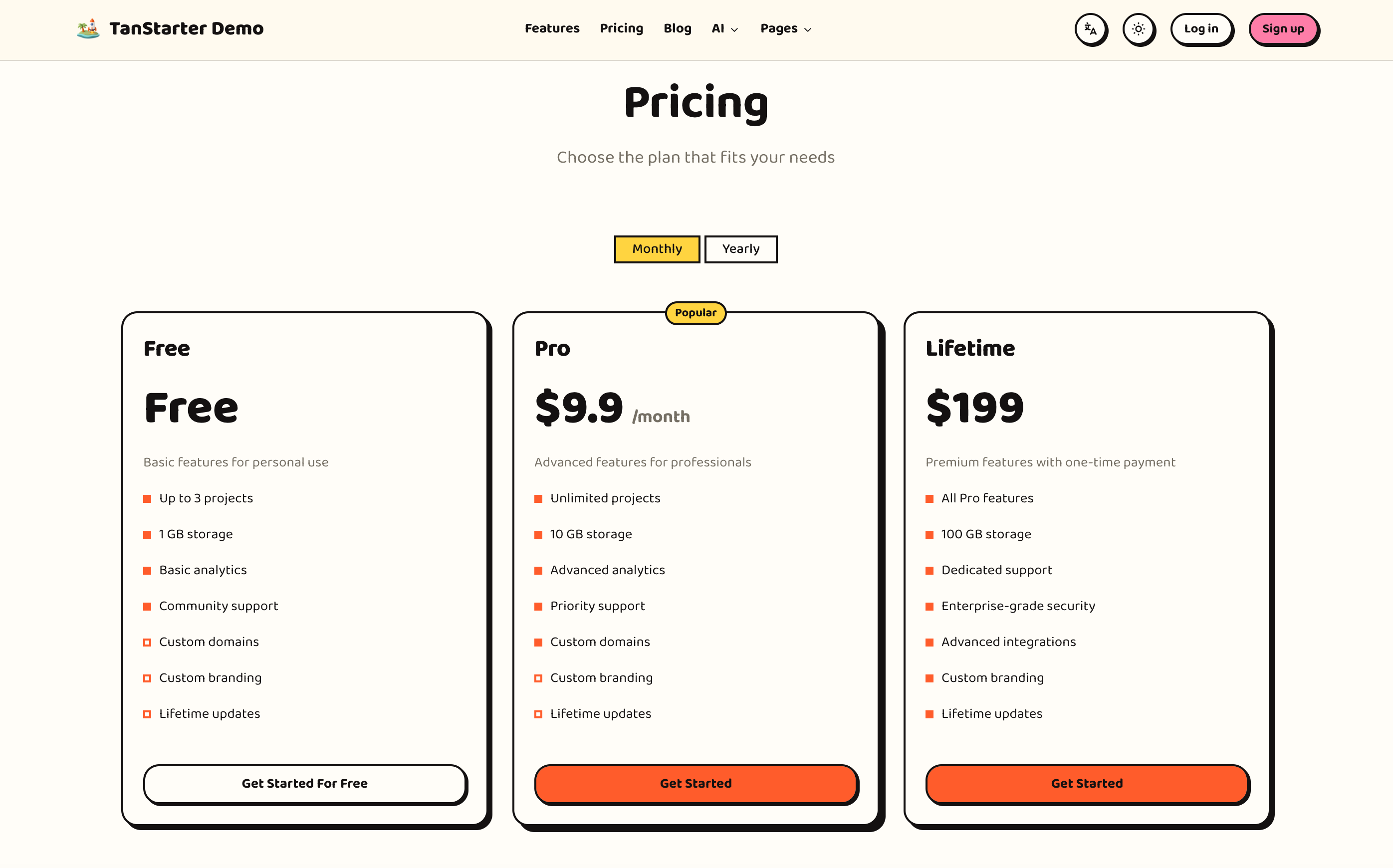Click the unfilled Lifetime updates marker in Pro plan

(x=538, y=714)
